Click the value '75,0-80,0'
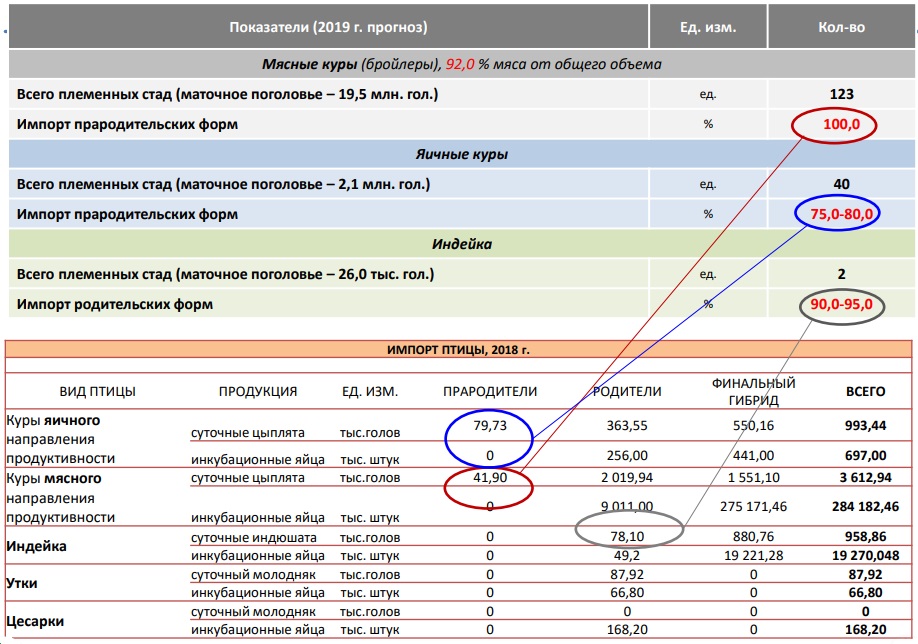The width and height of the screenshot is (918, 644). tap(841, 214)
